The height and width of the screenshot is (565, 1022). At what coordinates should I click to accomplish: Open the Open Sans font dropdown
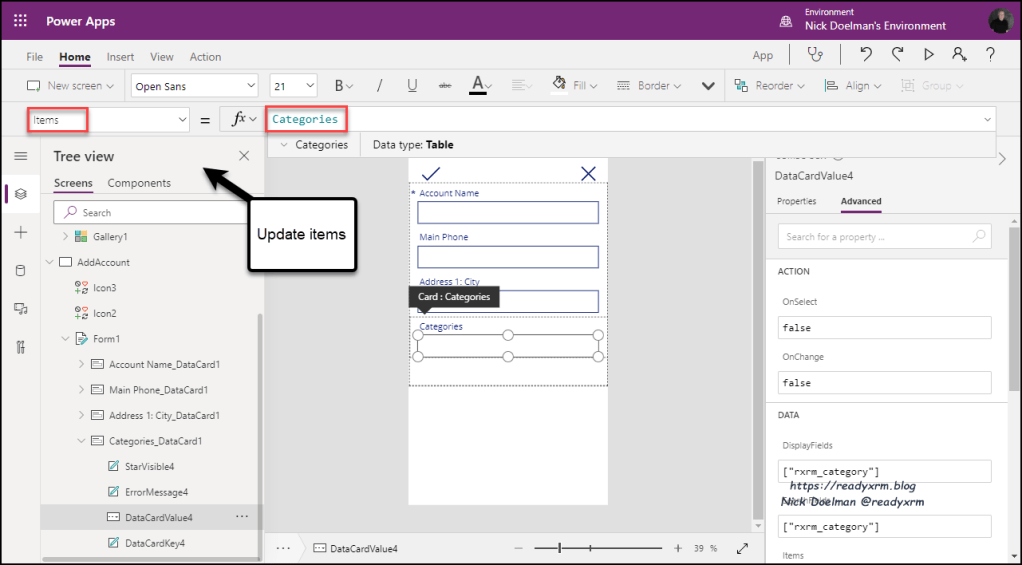click(194, 86)
